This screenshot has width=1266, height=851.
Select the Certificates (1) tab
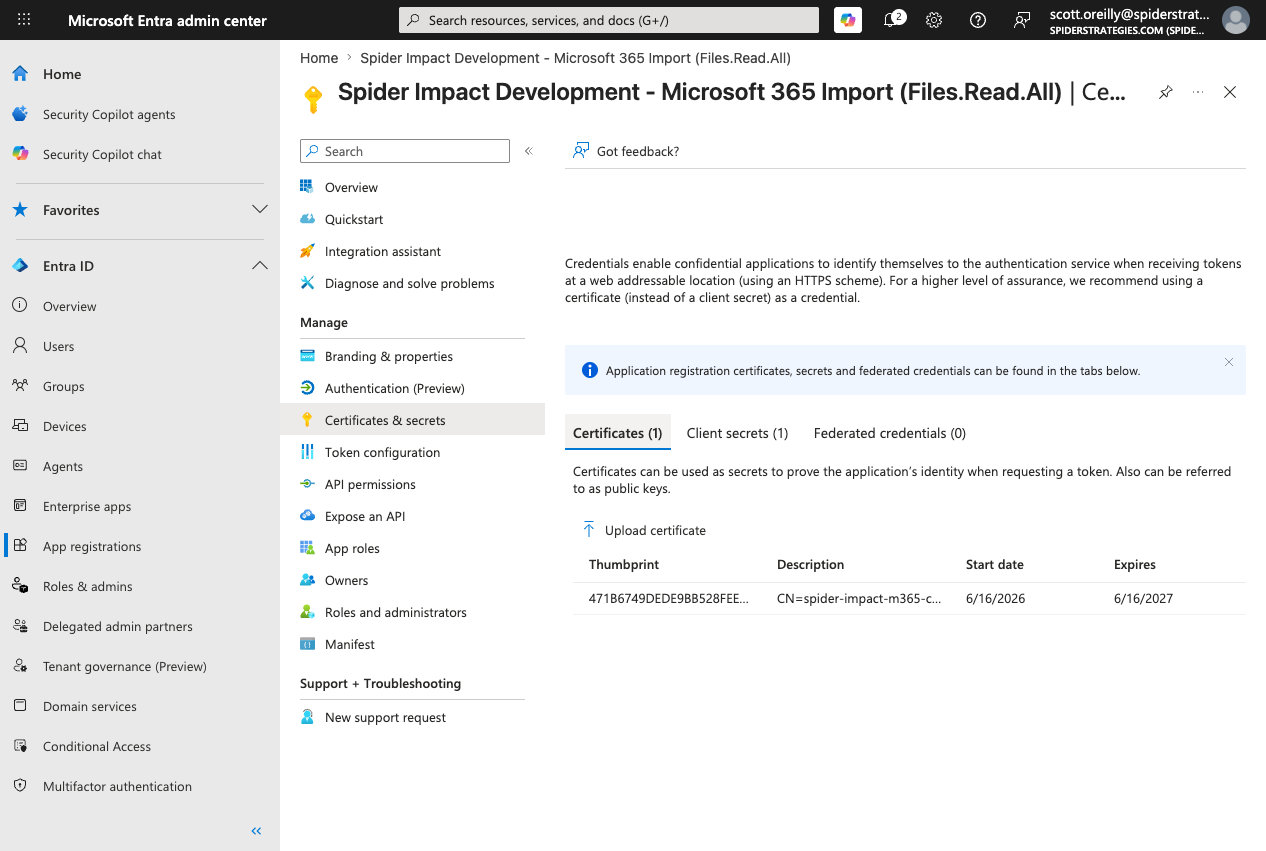[618, 433]
